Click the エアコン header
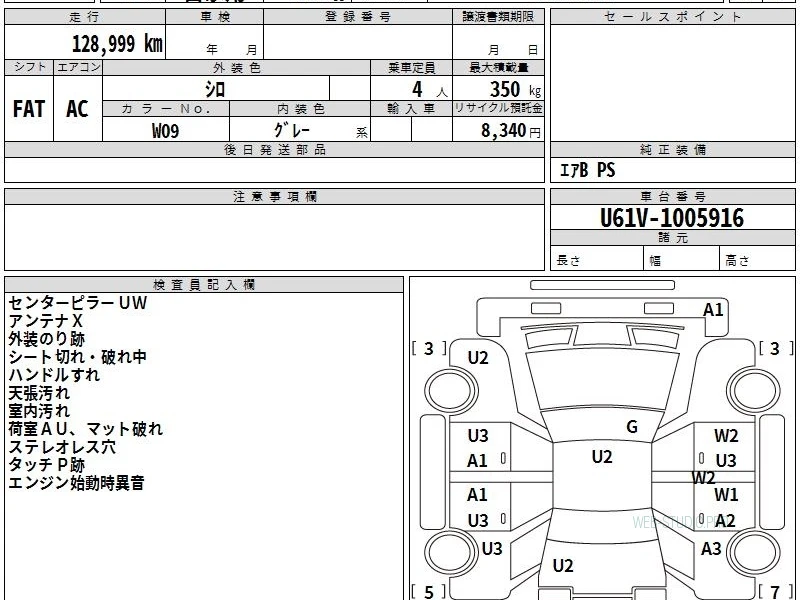The width and height of the screenshot is (800, 600). (x=78, y=67)
